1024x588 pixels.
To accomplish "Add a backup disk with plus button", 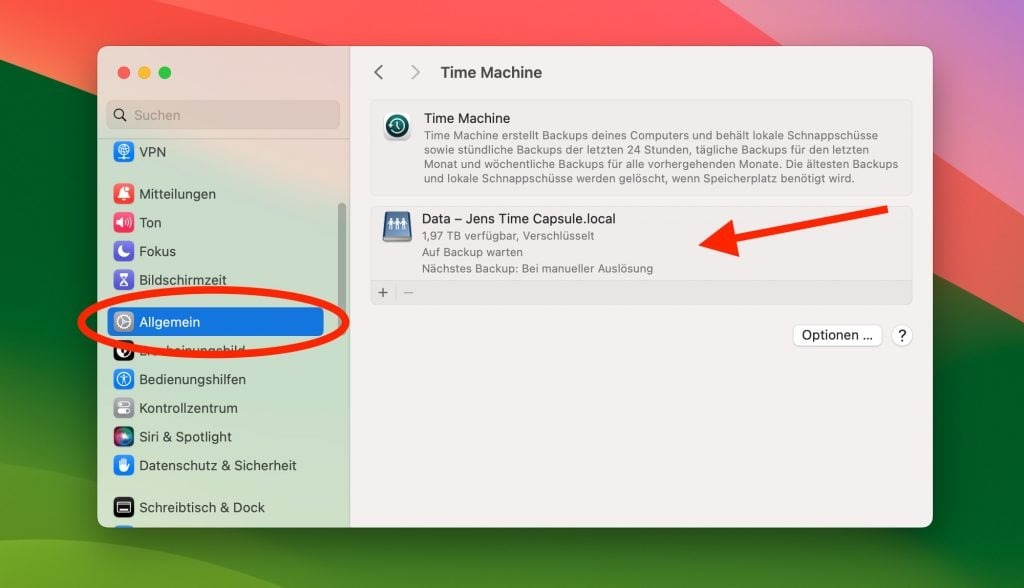I will pos(383,293).
